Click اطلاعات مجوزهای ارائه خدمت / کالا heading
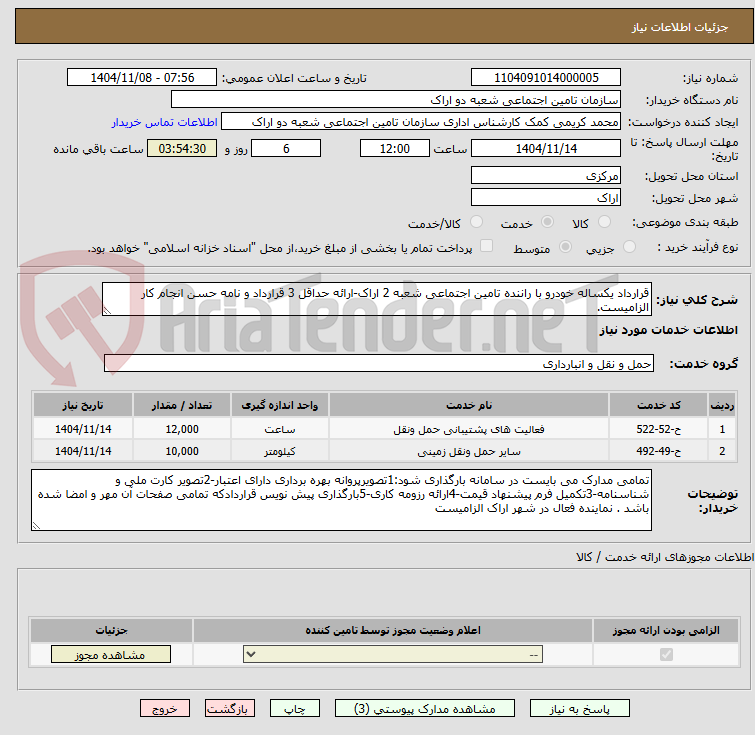The image size is (755, 735). pos(665,557)
